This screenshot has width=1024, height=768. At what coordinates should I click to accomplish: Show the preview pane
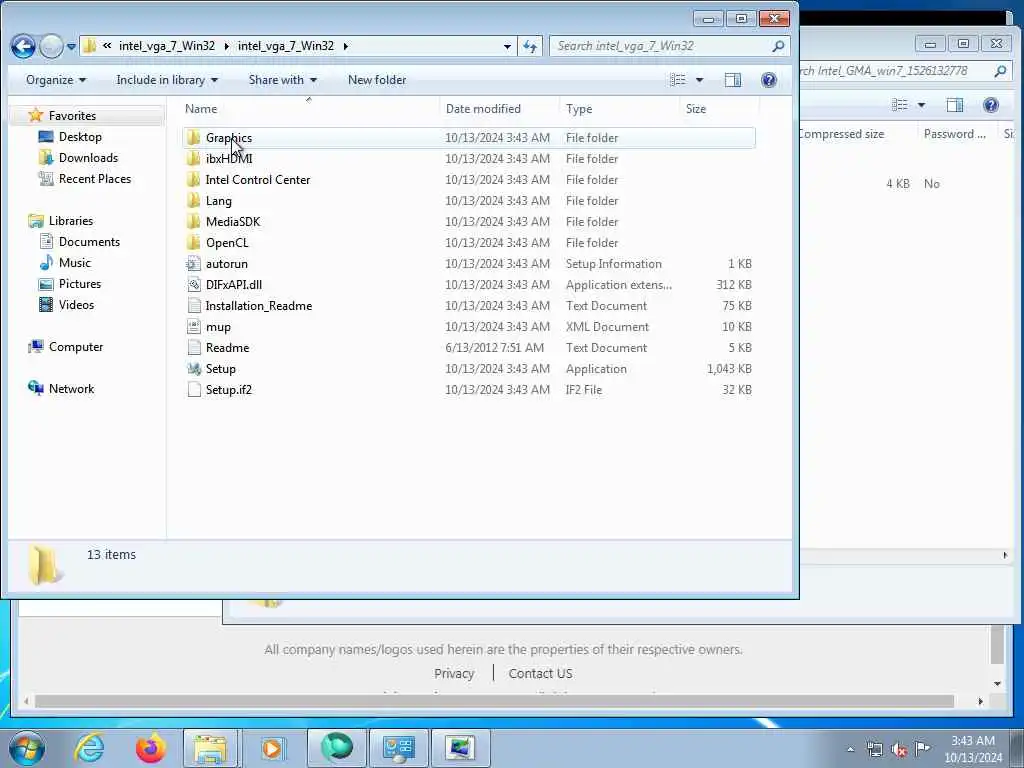click(x=733, y=80)
